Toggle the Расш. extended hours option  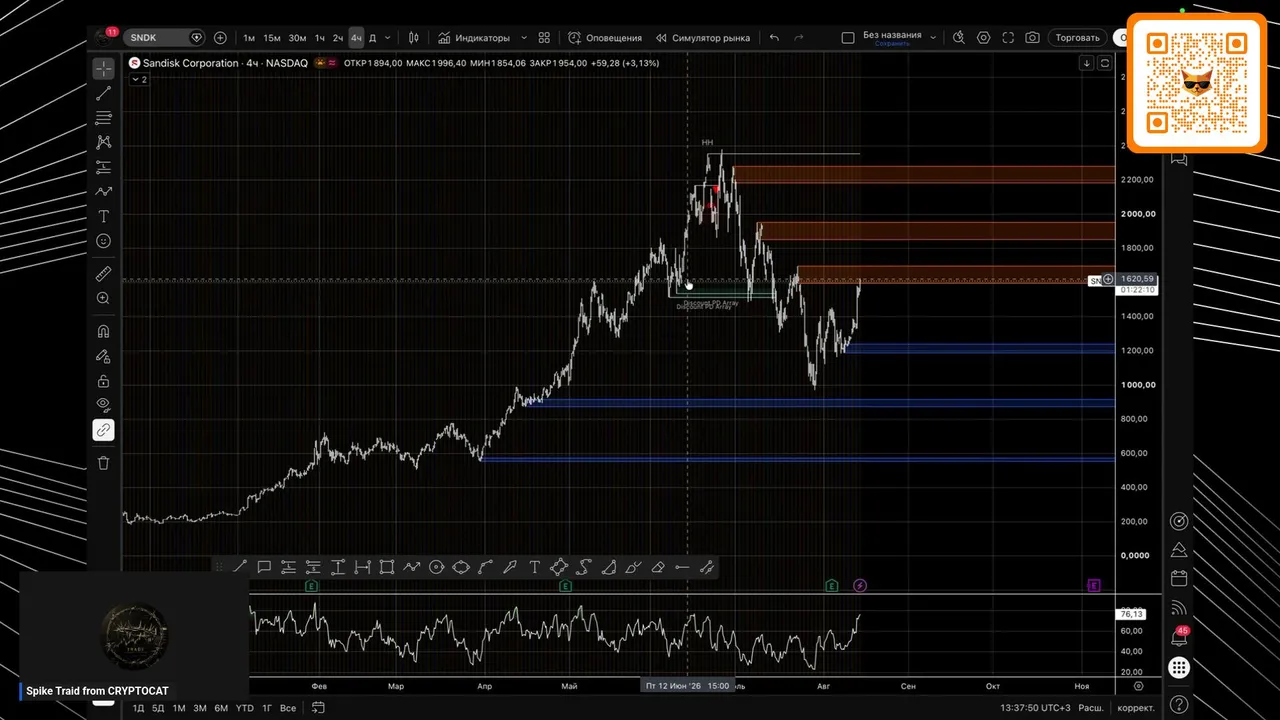tap(1090, 708)
